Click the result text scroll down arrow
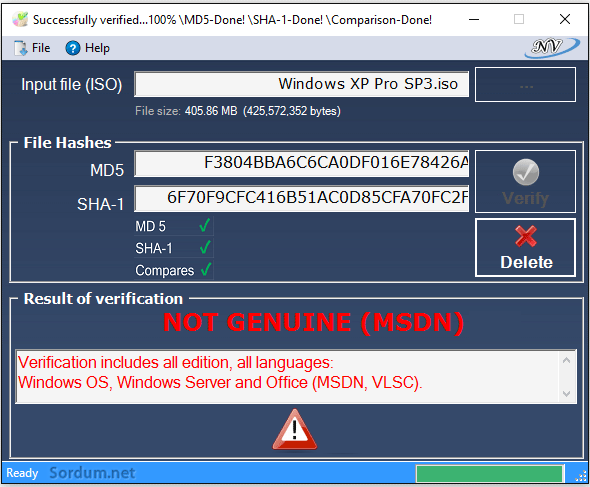Viewport: 590px width, 487px height. (x=566, y=394)
